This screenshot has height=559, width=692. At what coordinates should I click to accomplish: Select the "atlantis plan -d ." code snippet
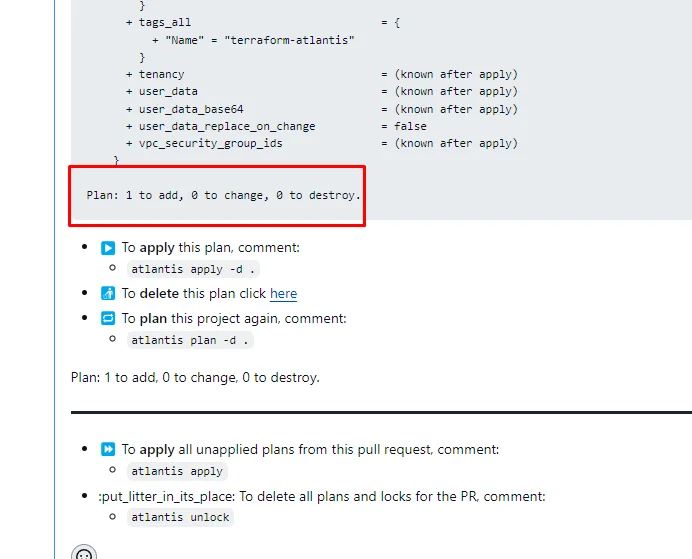pyautogui.click(x=190, y=340)
